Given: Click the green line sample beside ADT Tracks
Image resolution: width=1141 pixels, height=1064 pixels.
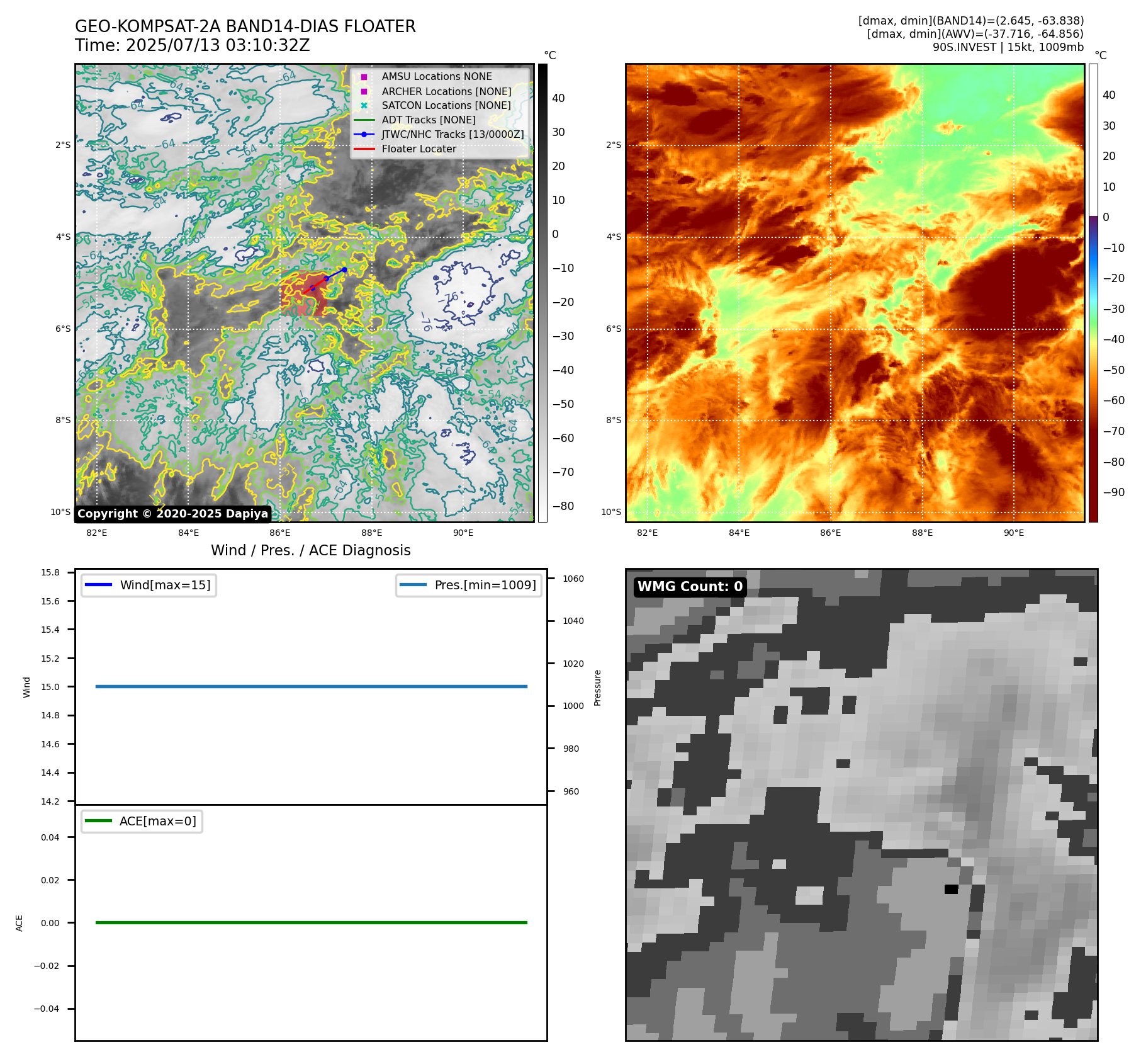Looking at the screenshot, I should pyautogui.click(x=364, y=120).
